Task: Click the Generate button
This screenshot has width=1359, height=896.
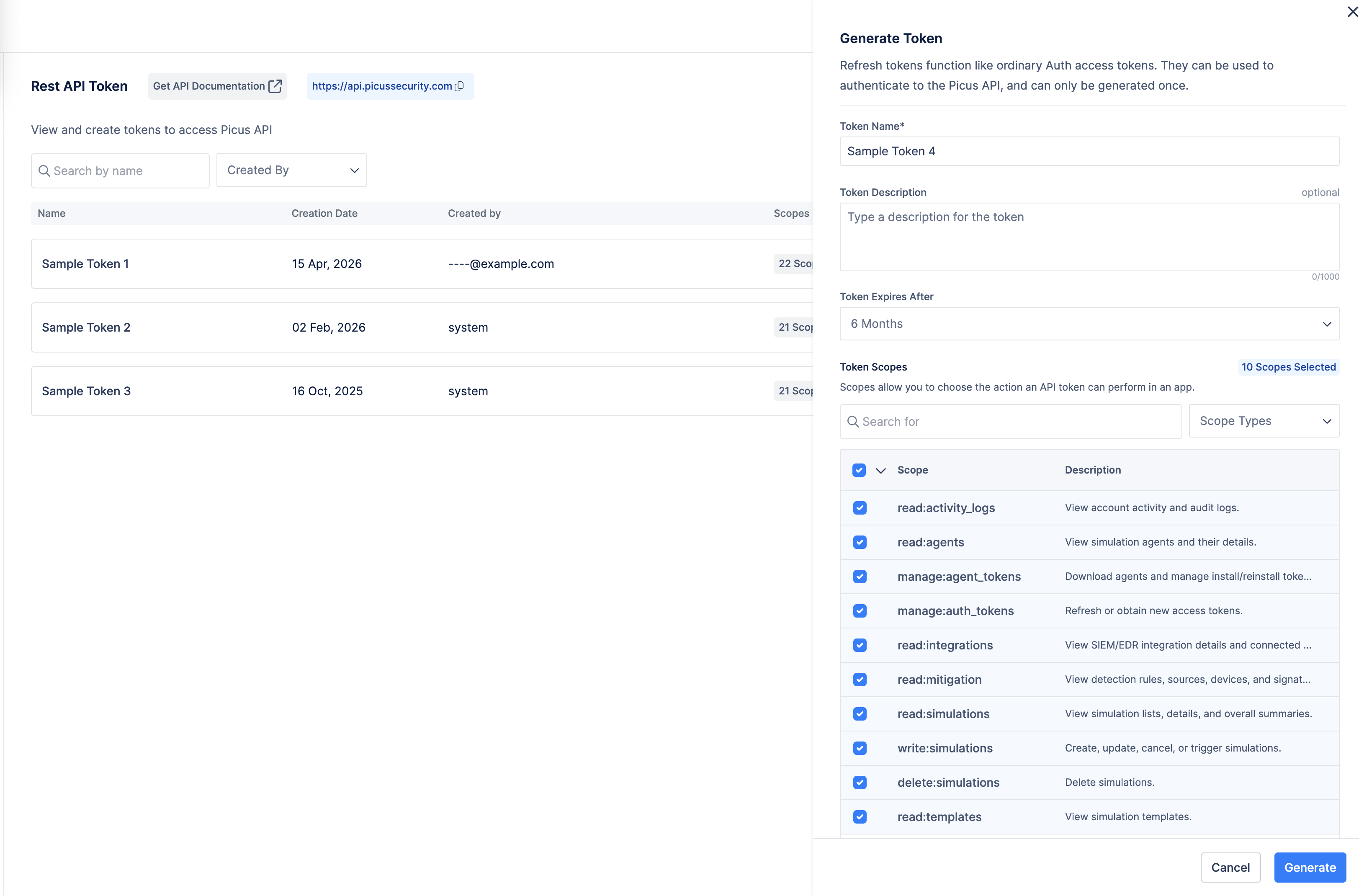Action: click(1309, 867)
